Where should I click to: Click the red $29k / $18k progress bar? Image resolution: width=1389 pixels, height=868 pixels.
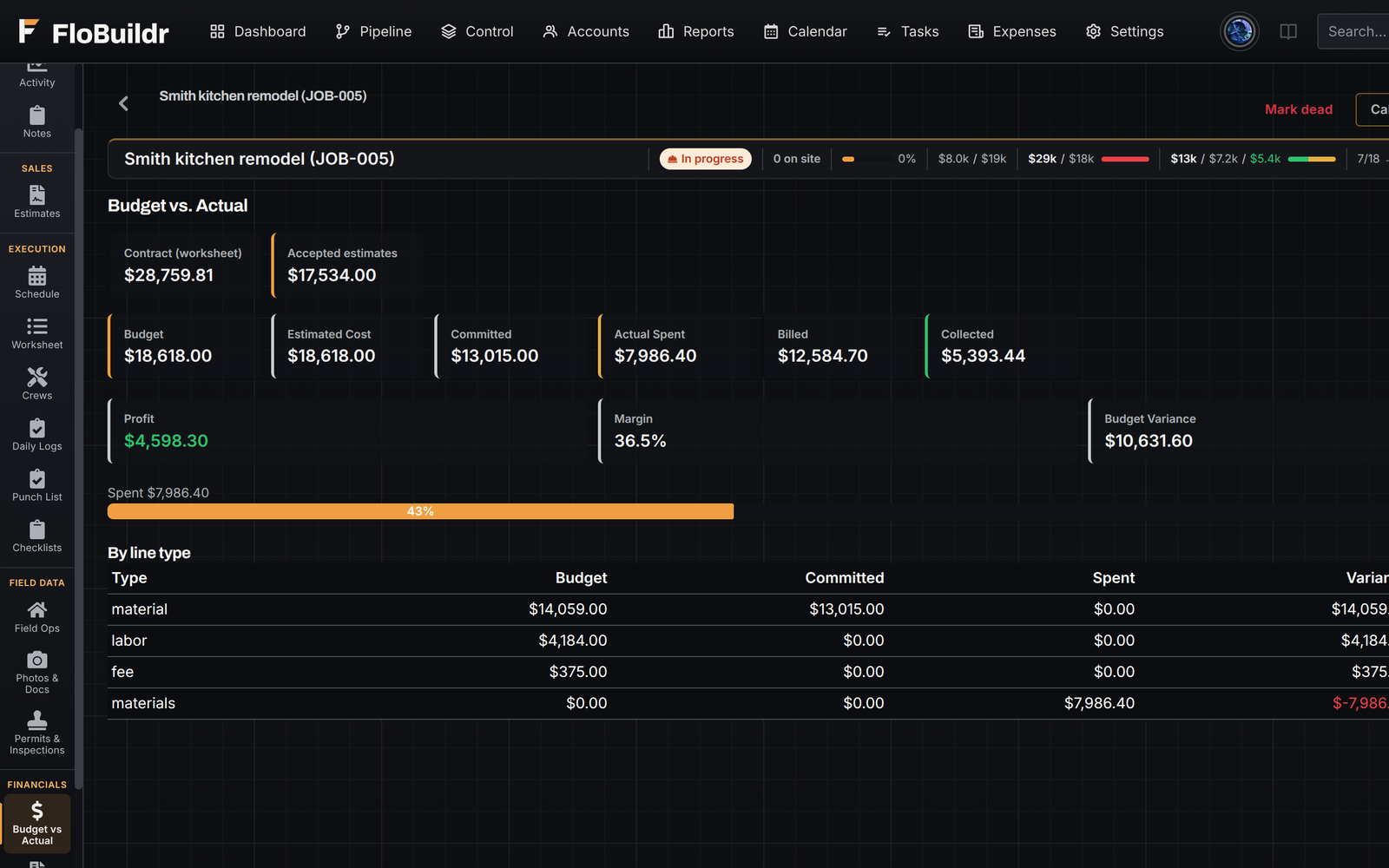[1125, 159]
